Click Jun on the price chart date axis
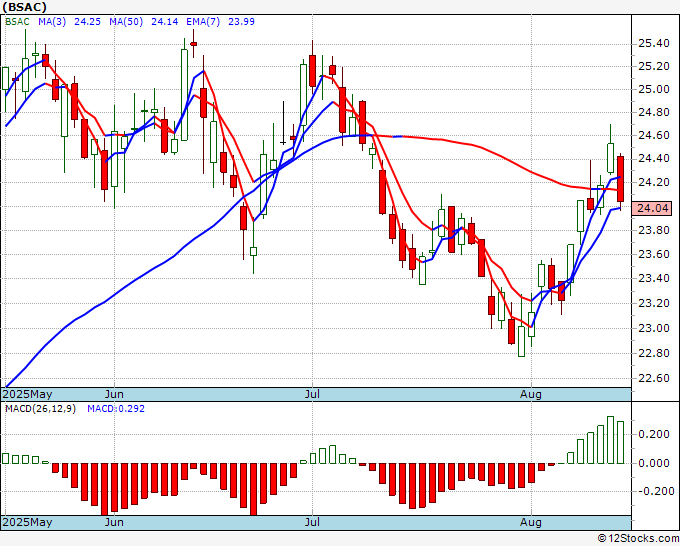The image size is (680, 546). point(114,394)
